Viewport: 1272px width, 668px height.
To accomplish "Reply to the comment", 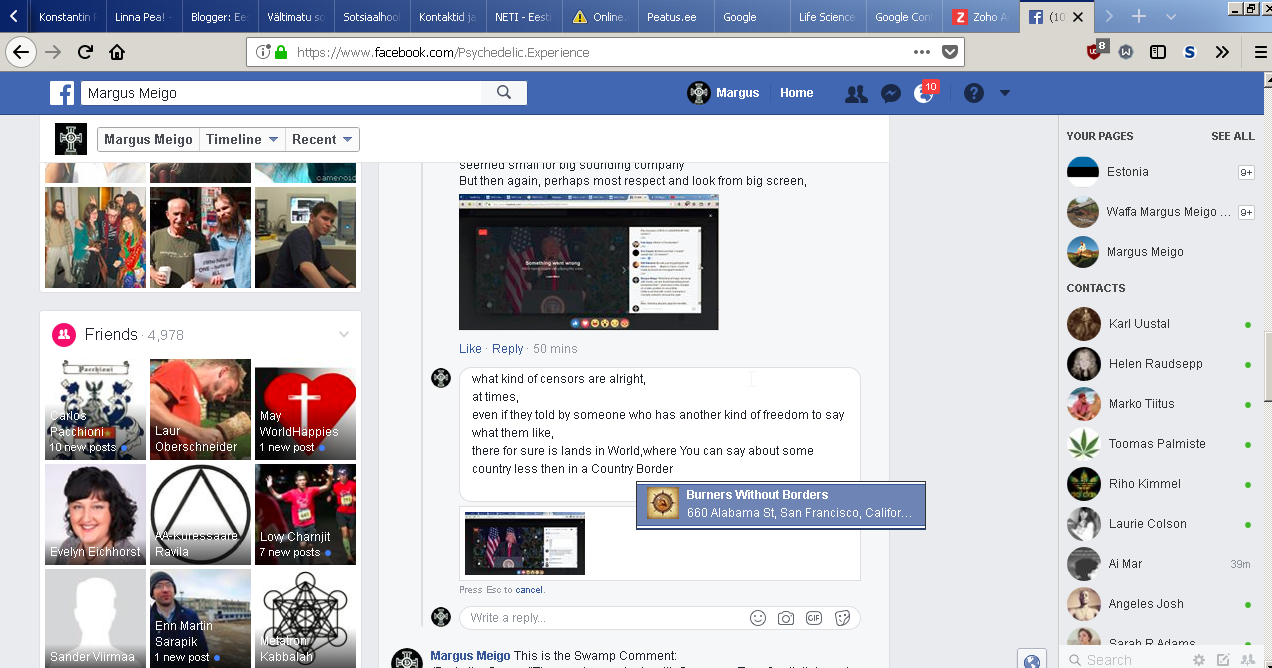I will [508, 349].
